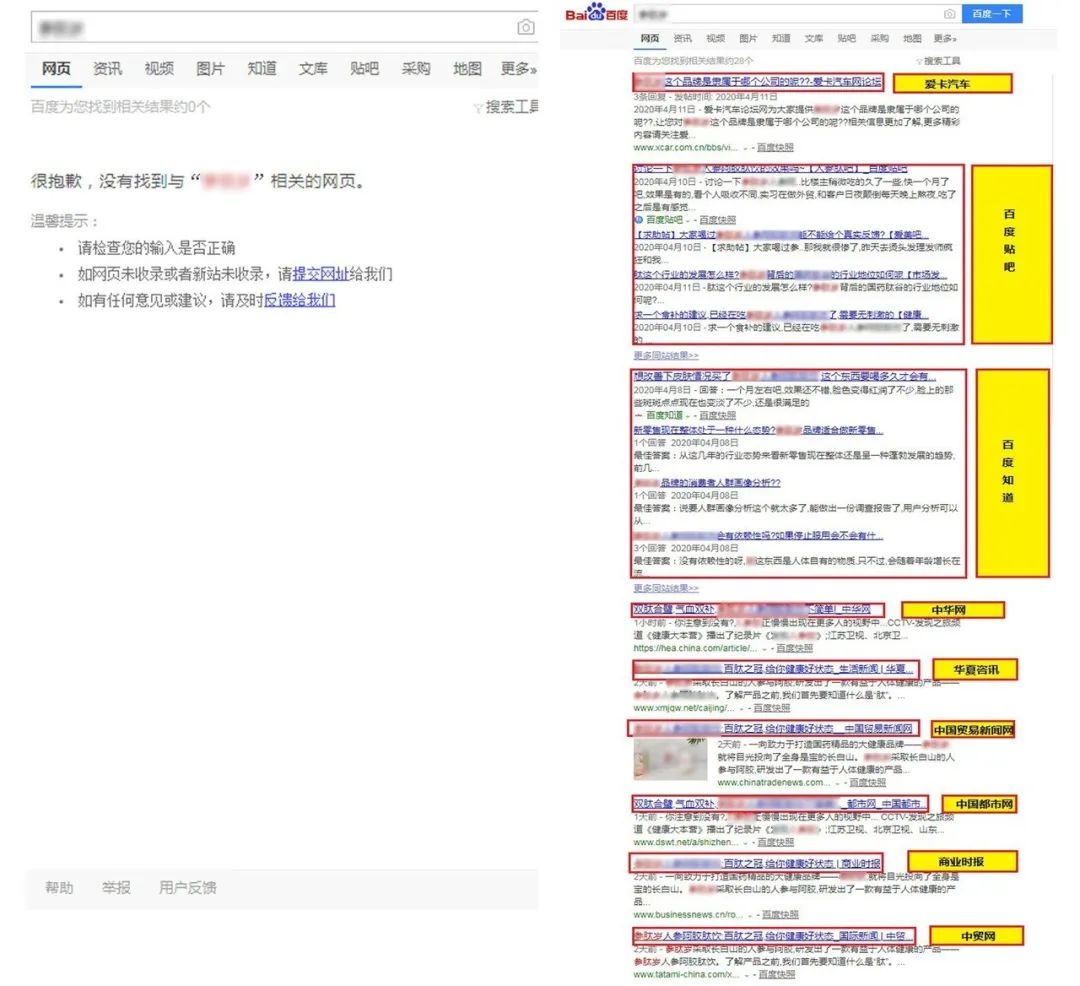Open the 新零售现在整体处于一种什么态势 result link

758,430
